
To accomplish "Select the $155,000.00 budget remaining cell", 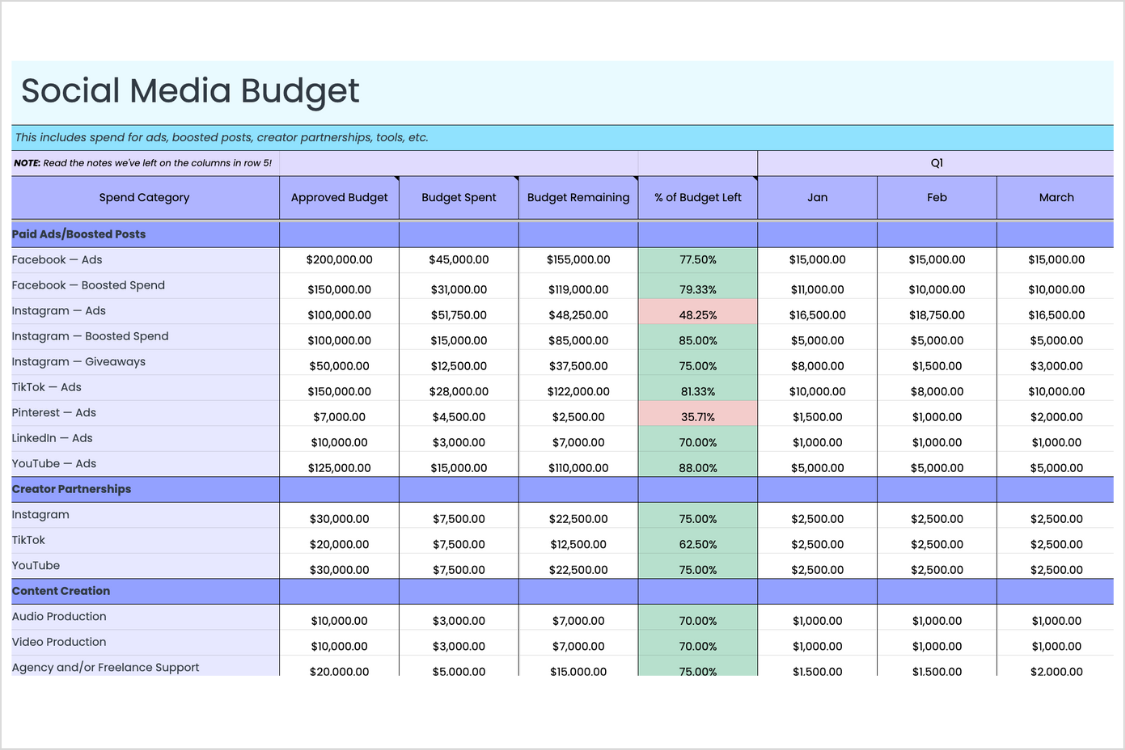I will [x=578, y=260].
